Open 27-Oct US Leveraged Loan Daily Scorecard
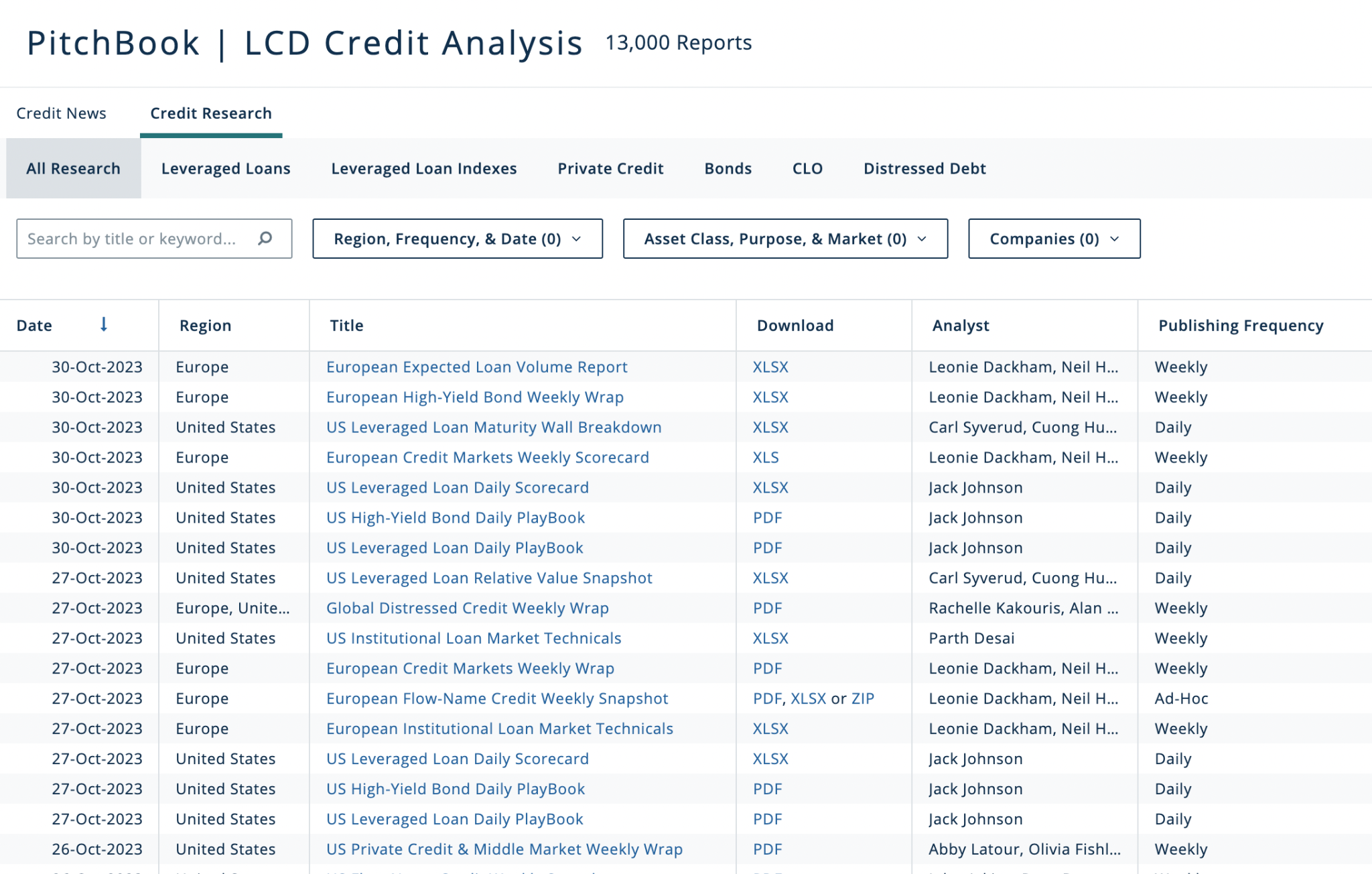1372x874 pixels. (x=458, y=759)
